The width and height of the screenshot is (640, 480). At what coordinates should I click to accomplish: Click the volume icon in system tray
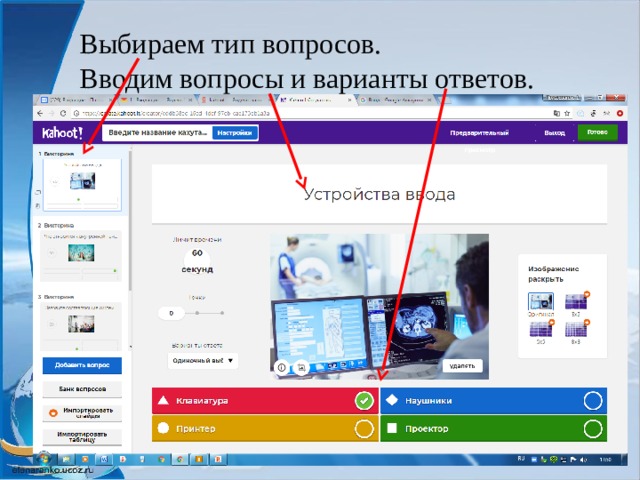[584, 460]
